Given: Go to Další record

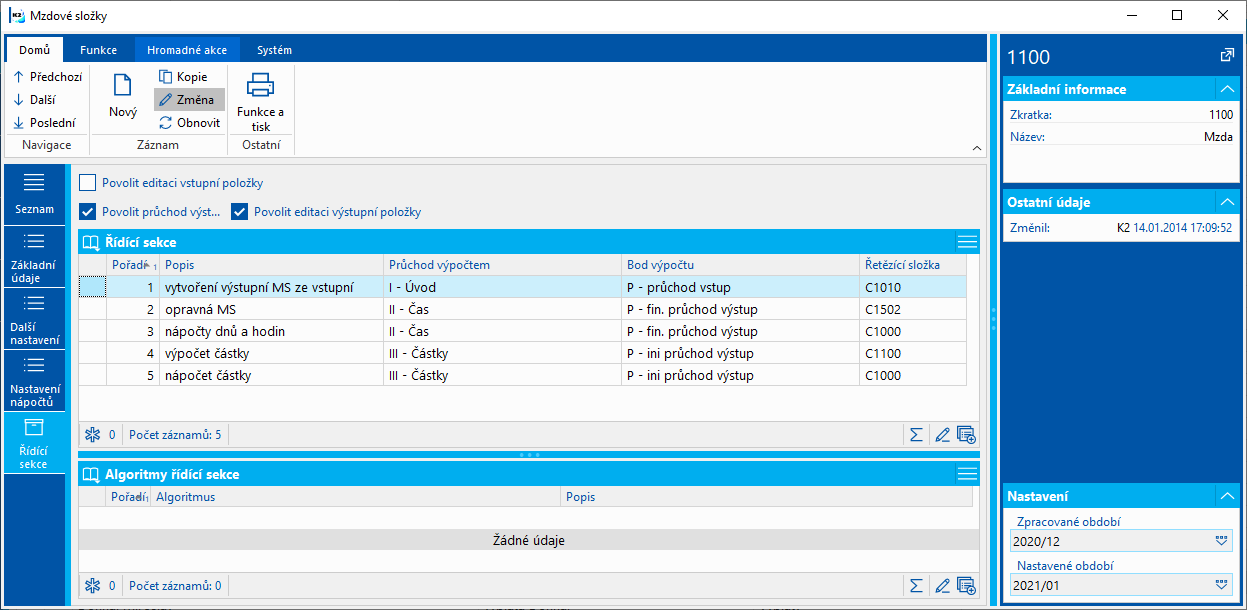Looking at the screenshot, I should 35,100.
